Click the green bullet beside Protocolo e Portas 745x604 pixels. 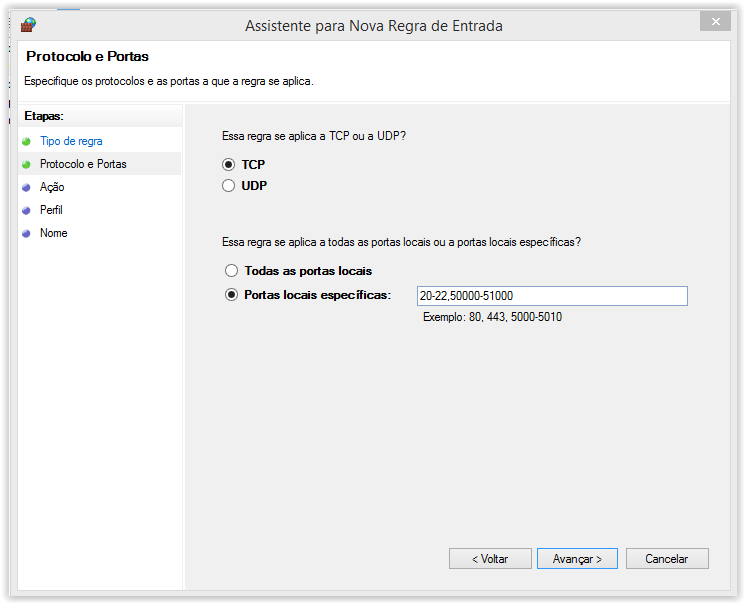coord(26,164)
